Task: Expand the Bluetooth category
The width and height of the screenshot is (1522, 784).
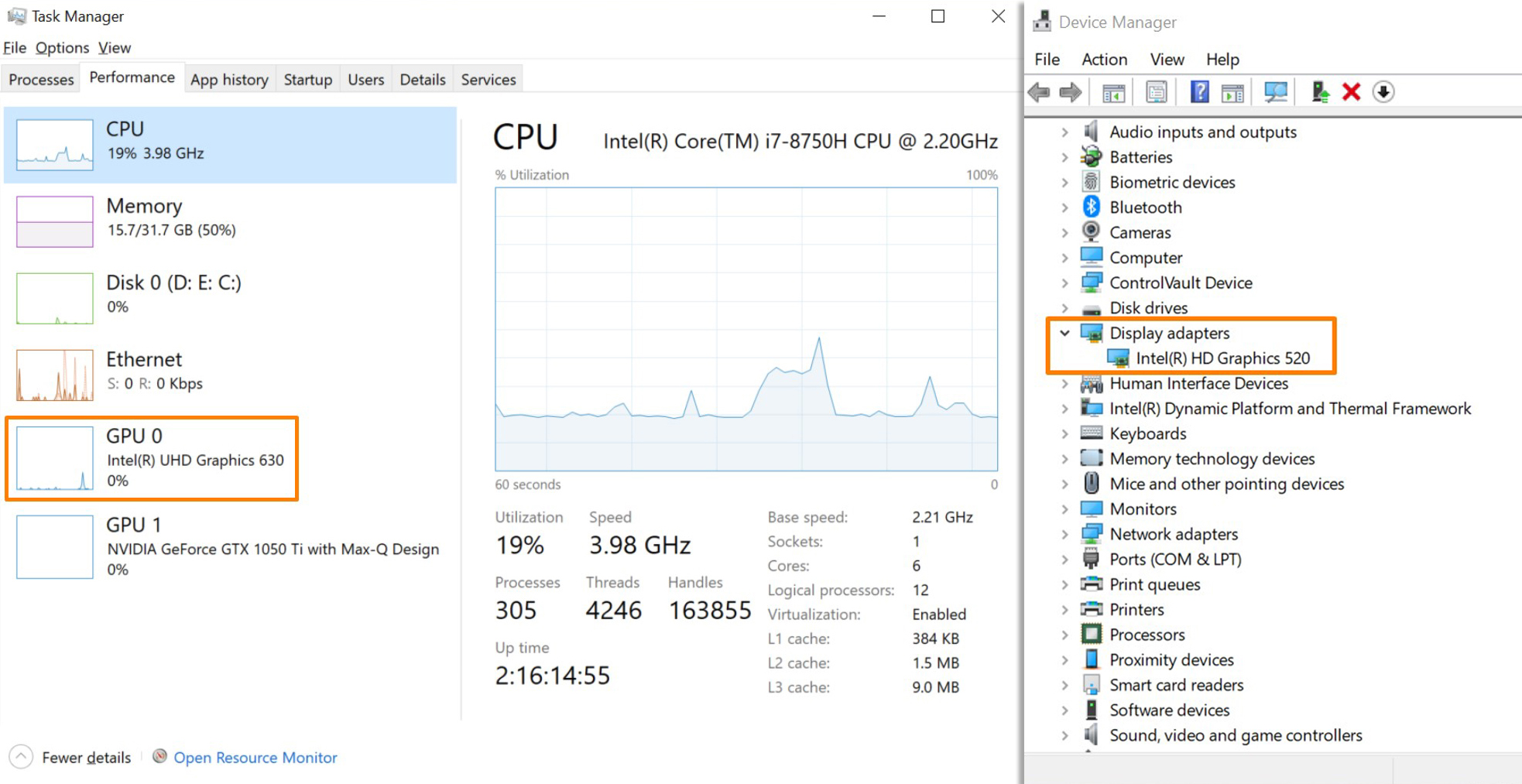Action: (x=1066, y=207)
